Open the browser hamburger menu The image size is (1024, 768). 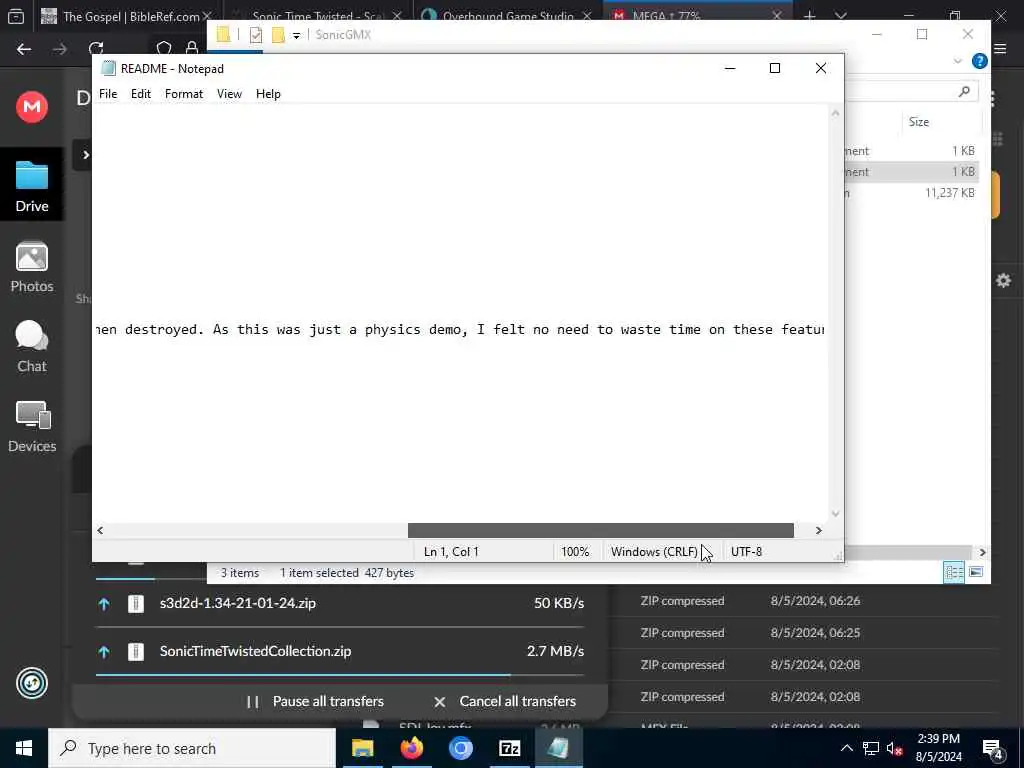(x=1000, y=49)
